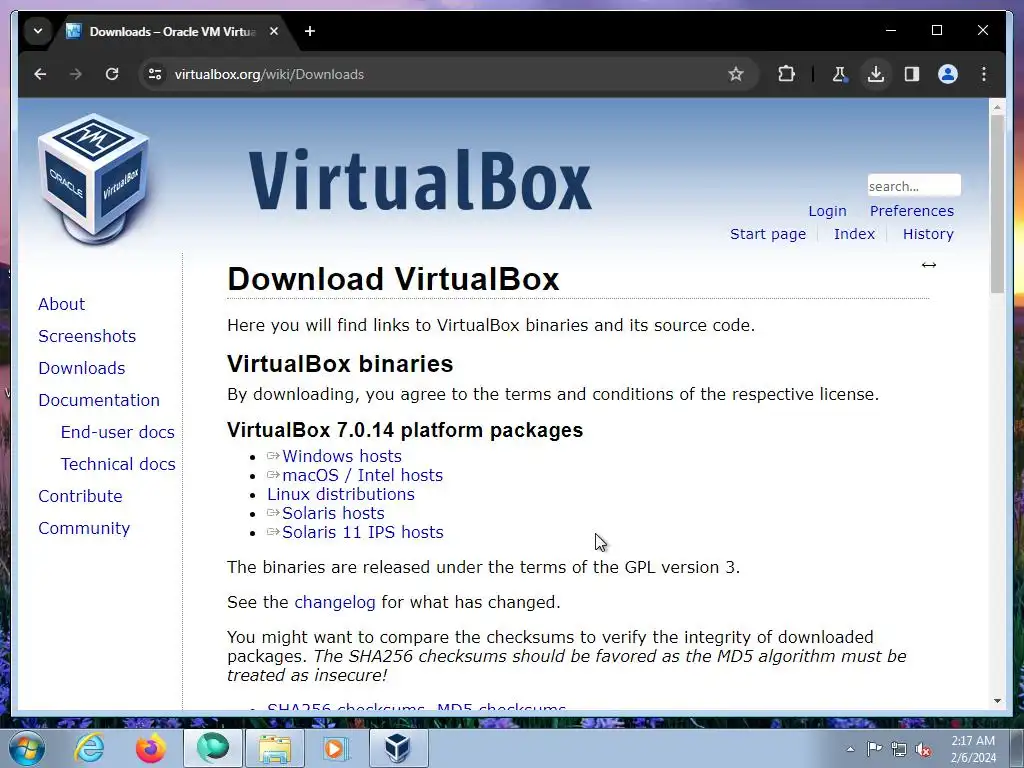1024x768 pixels.
Task: Click the page width toggle arrow icon
Action: 929,265
